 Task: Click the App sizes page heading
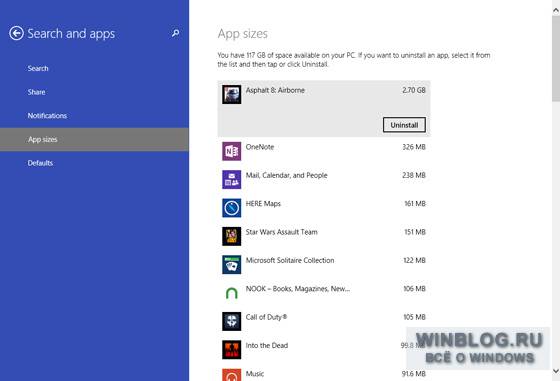242,34
